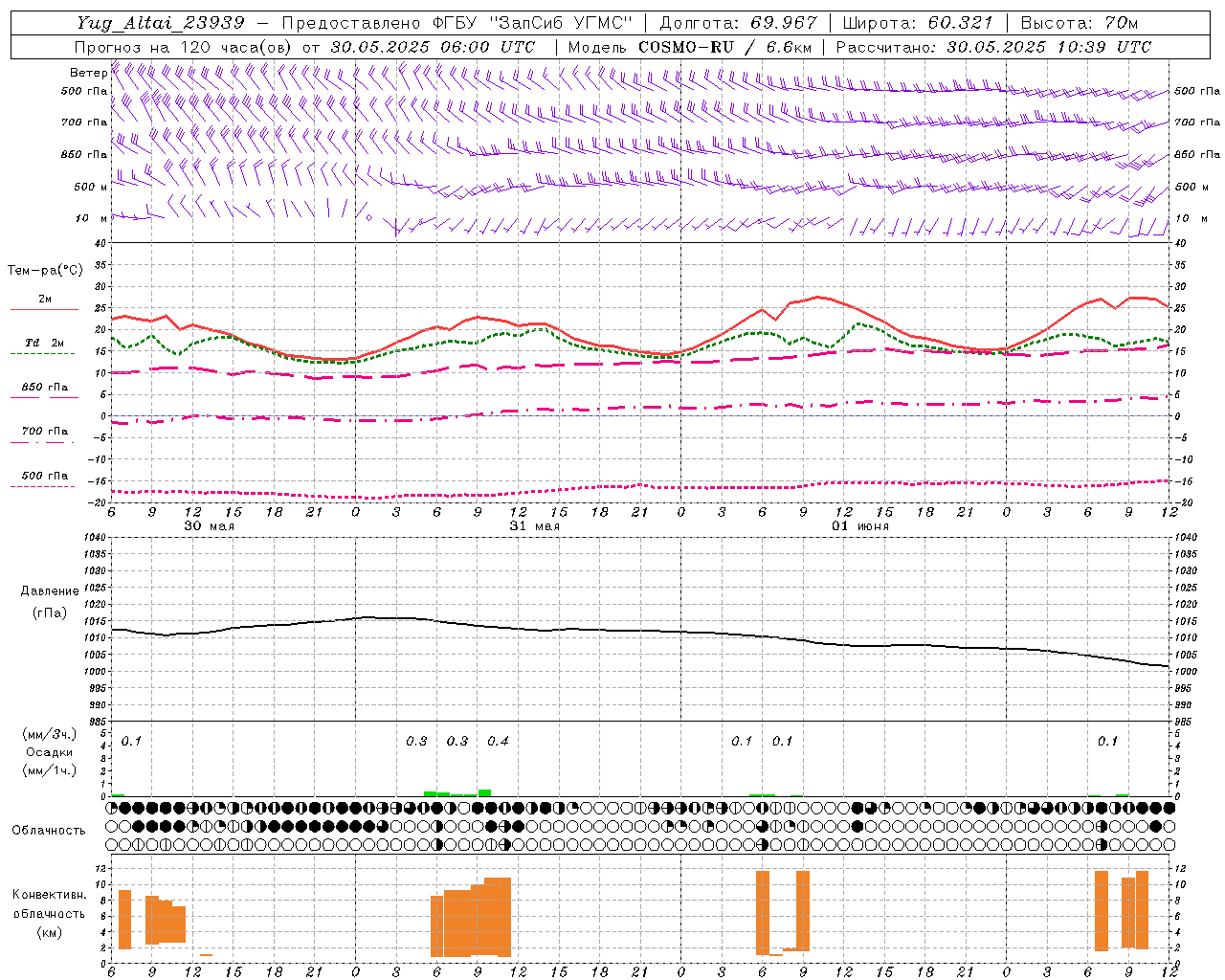Click the 0.4 precipitation value
The width and height of the screenshot is (1225, 980).
(498, 741)
